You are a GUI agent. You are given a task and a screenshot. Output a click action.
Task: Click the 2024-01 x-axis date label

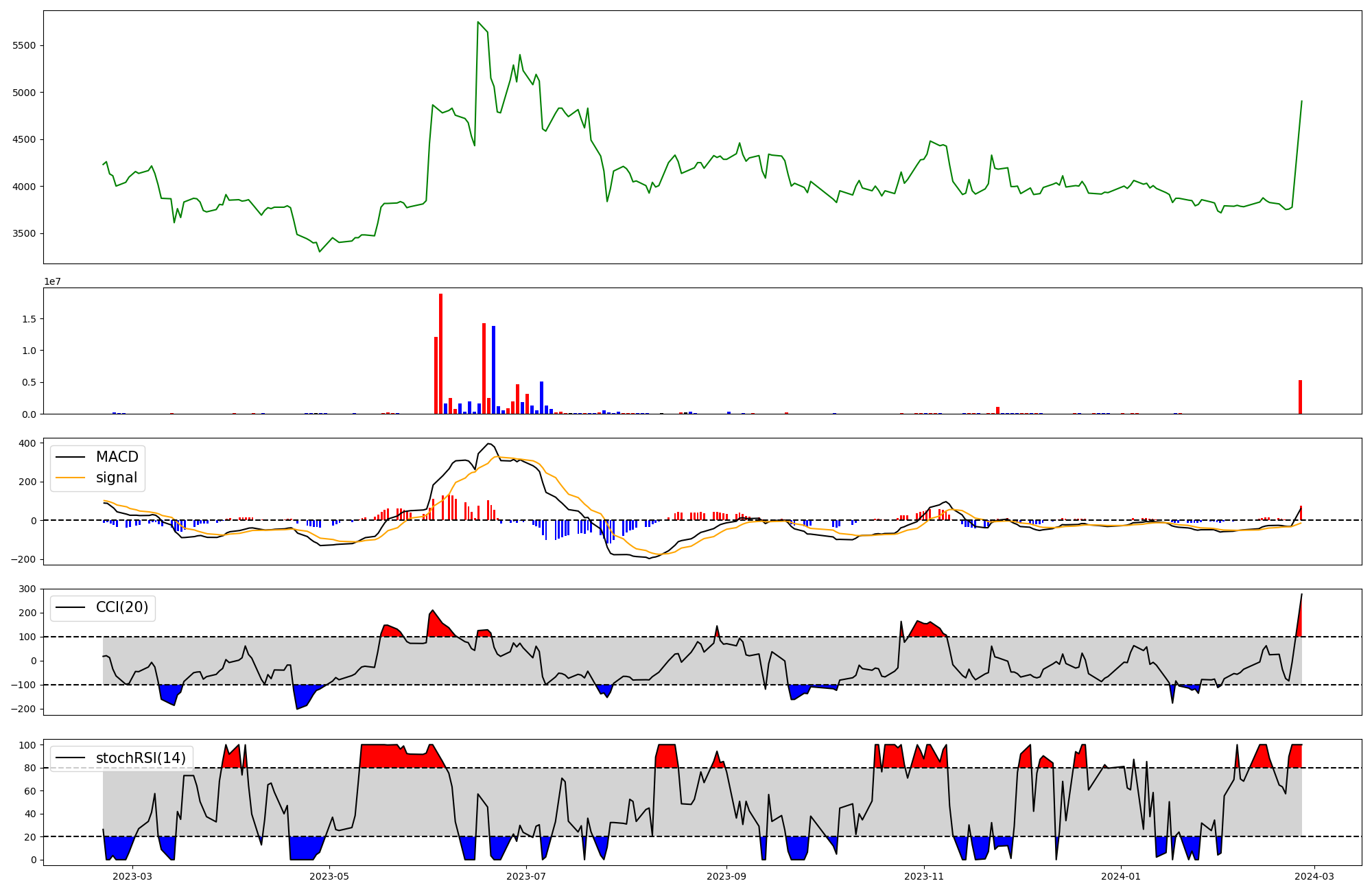(1121, 876)
